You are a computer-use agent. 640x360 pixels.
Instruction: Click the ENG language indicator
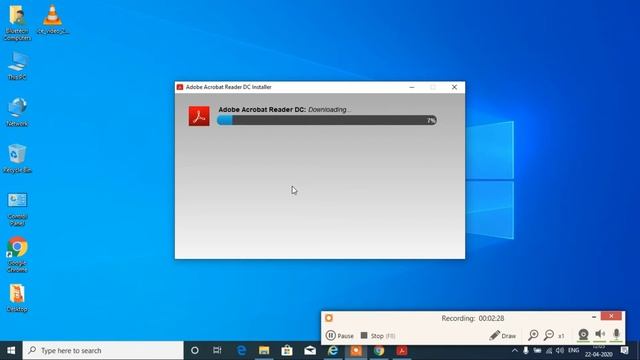[x=573, y=351]
